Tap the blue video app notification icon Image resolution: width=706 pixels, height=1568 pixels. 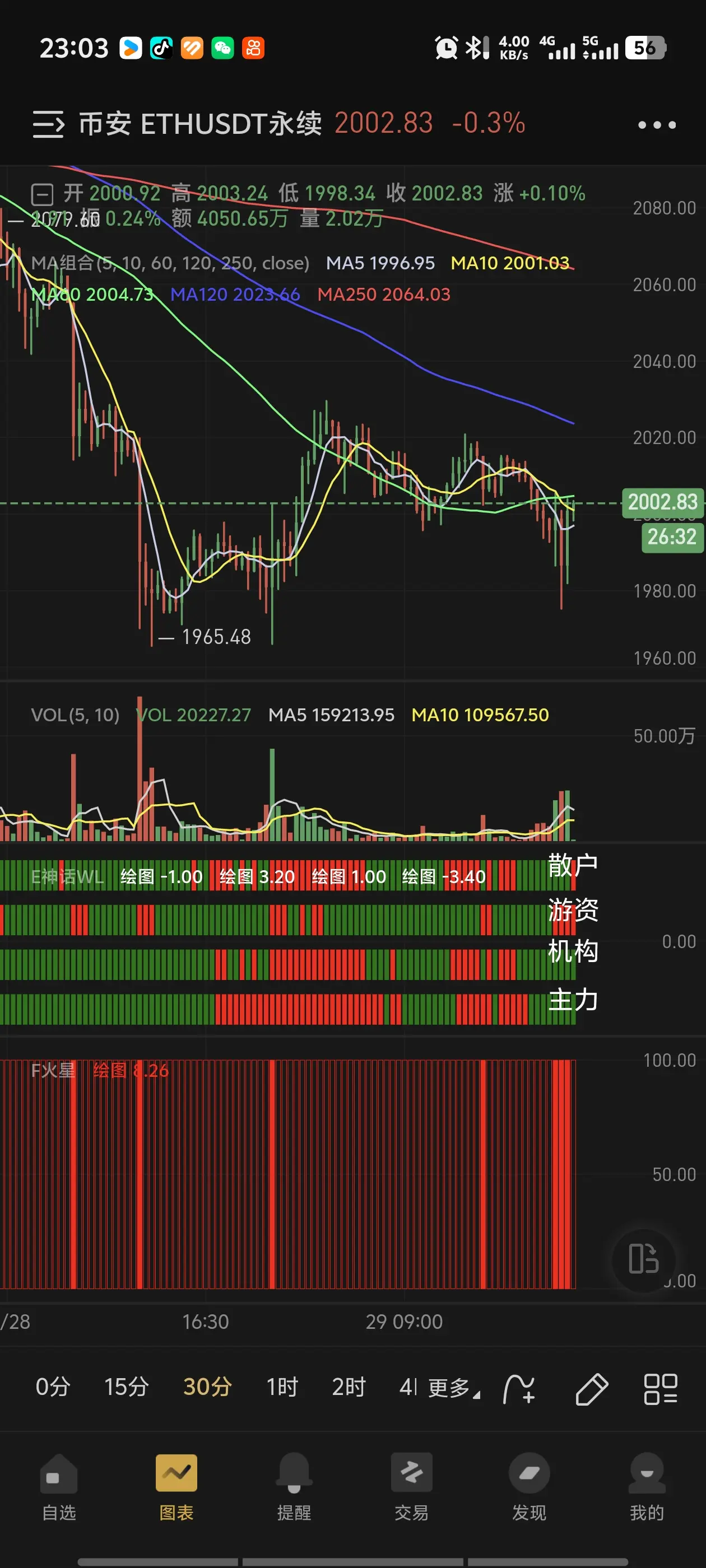point(131,48)
